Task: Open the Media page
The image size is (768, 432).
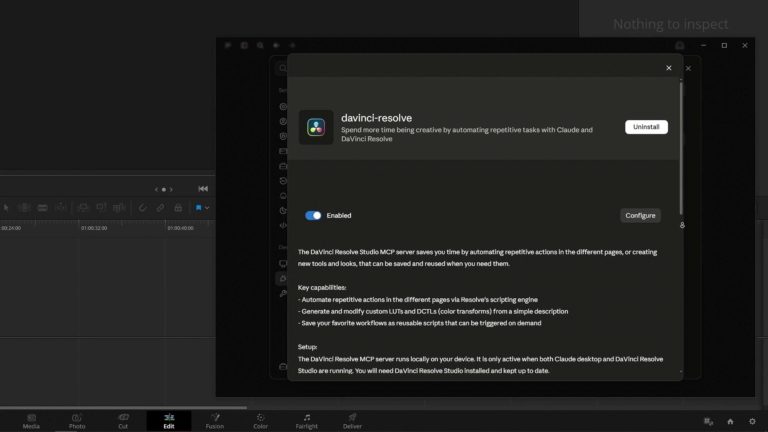Action: click(31, 421)
